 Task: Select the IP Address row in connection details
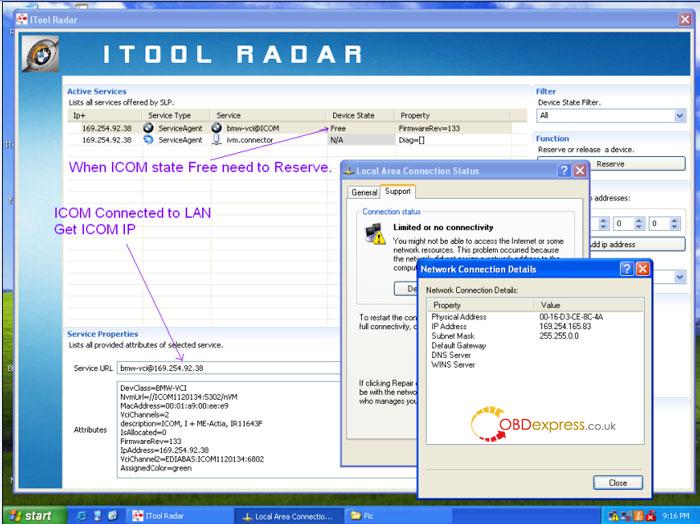tap(535, 326)
